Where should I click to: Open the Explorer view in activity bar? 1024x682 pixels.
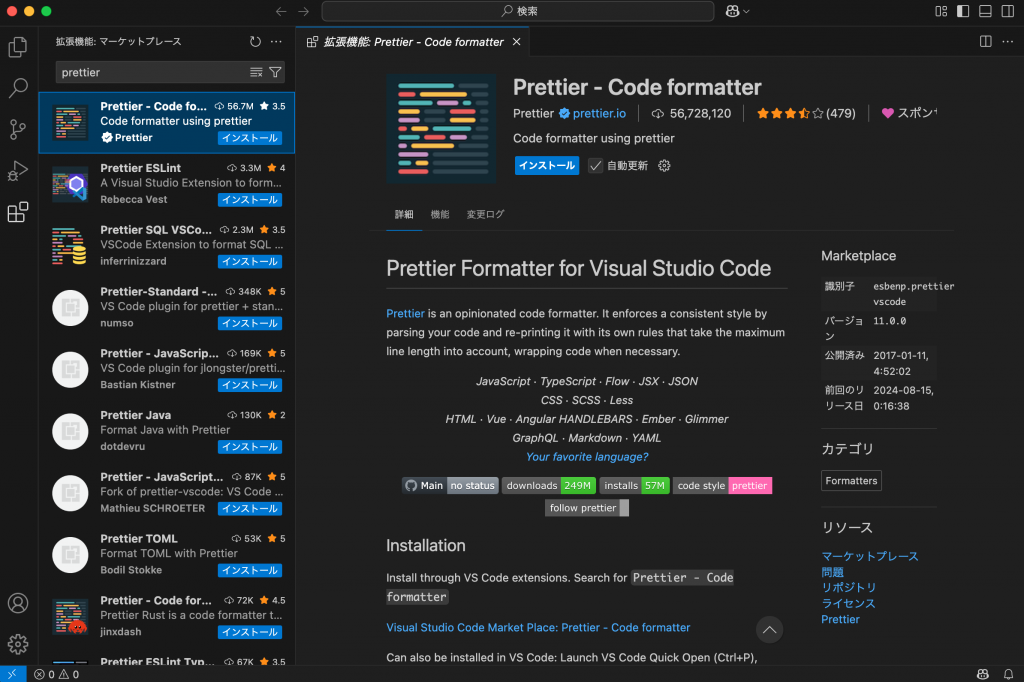18,46
